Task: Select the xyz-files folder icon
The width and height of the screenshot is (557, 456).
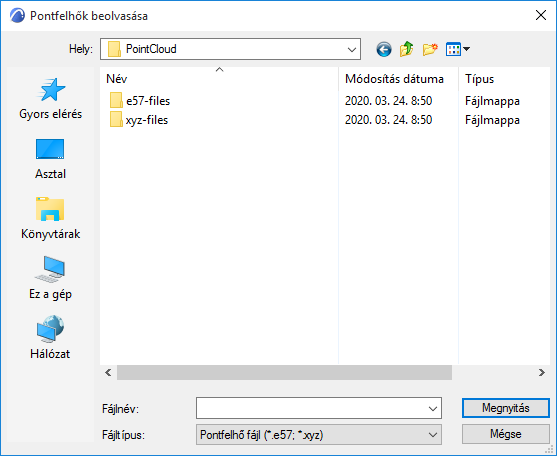Action: point(116,120)
